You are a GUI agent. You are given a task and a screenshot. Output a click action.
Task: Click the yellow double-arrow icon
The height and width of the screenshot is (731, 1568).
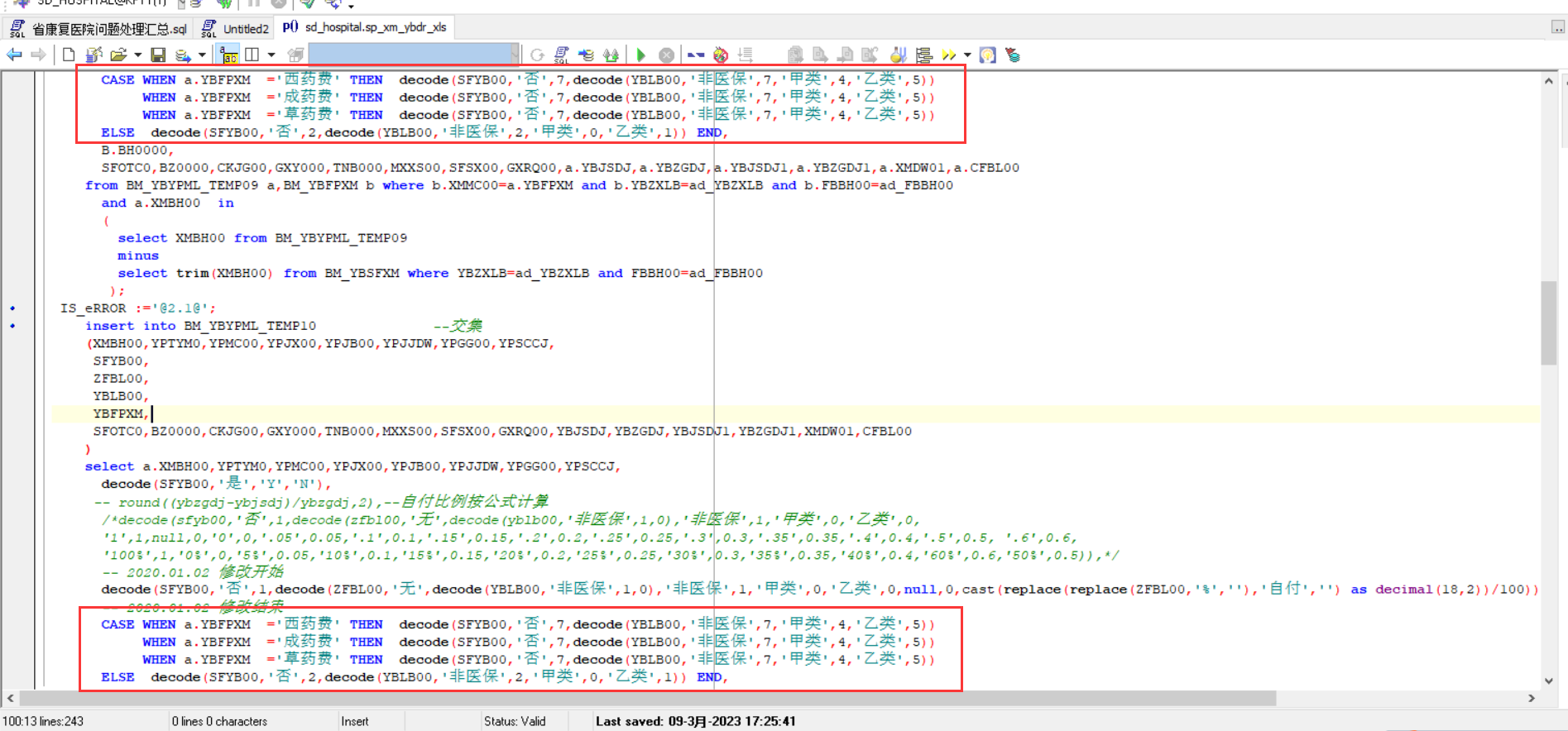pos(949,55)
